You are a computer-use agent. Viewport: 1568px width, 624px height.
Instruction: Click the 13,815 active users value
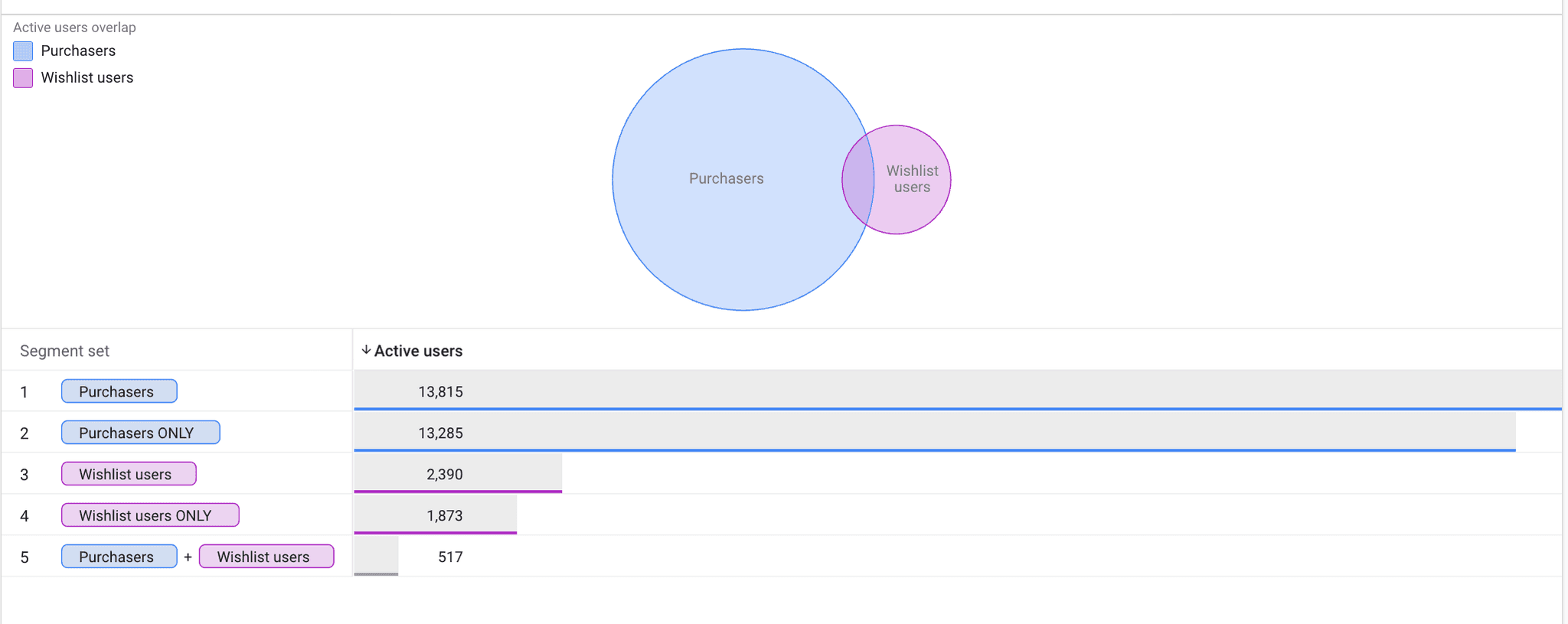[440, 392]
